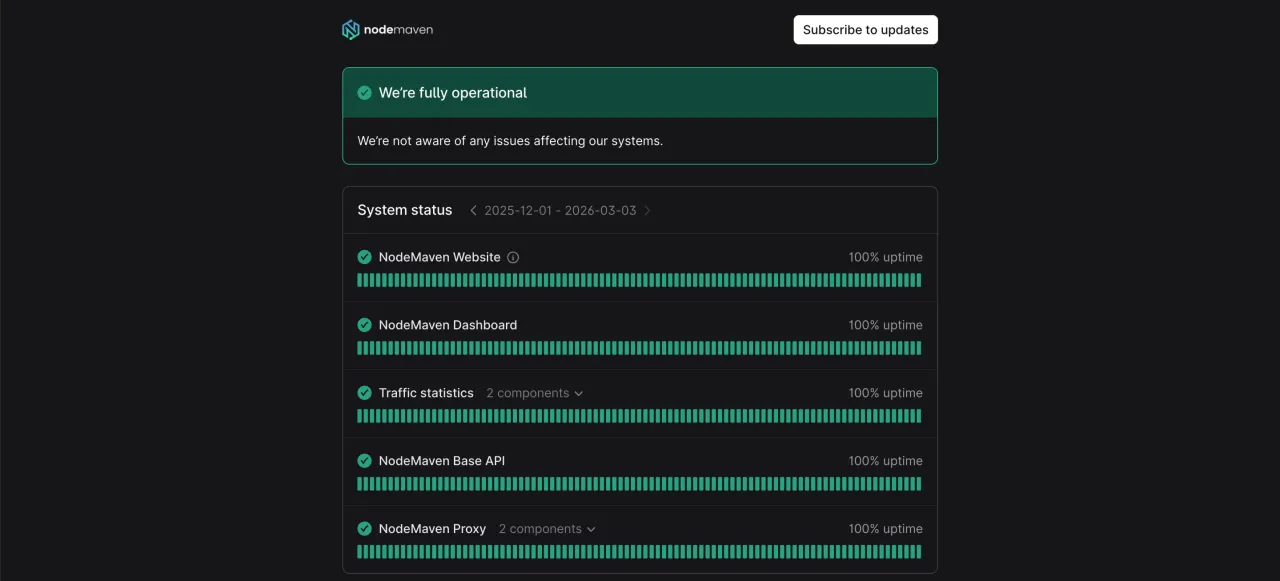Click the last bar in NodeMaven Dashboard timeline
1280x581 pixels.
(x=918, y=348)
